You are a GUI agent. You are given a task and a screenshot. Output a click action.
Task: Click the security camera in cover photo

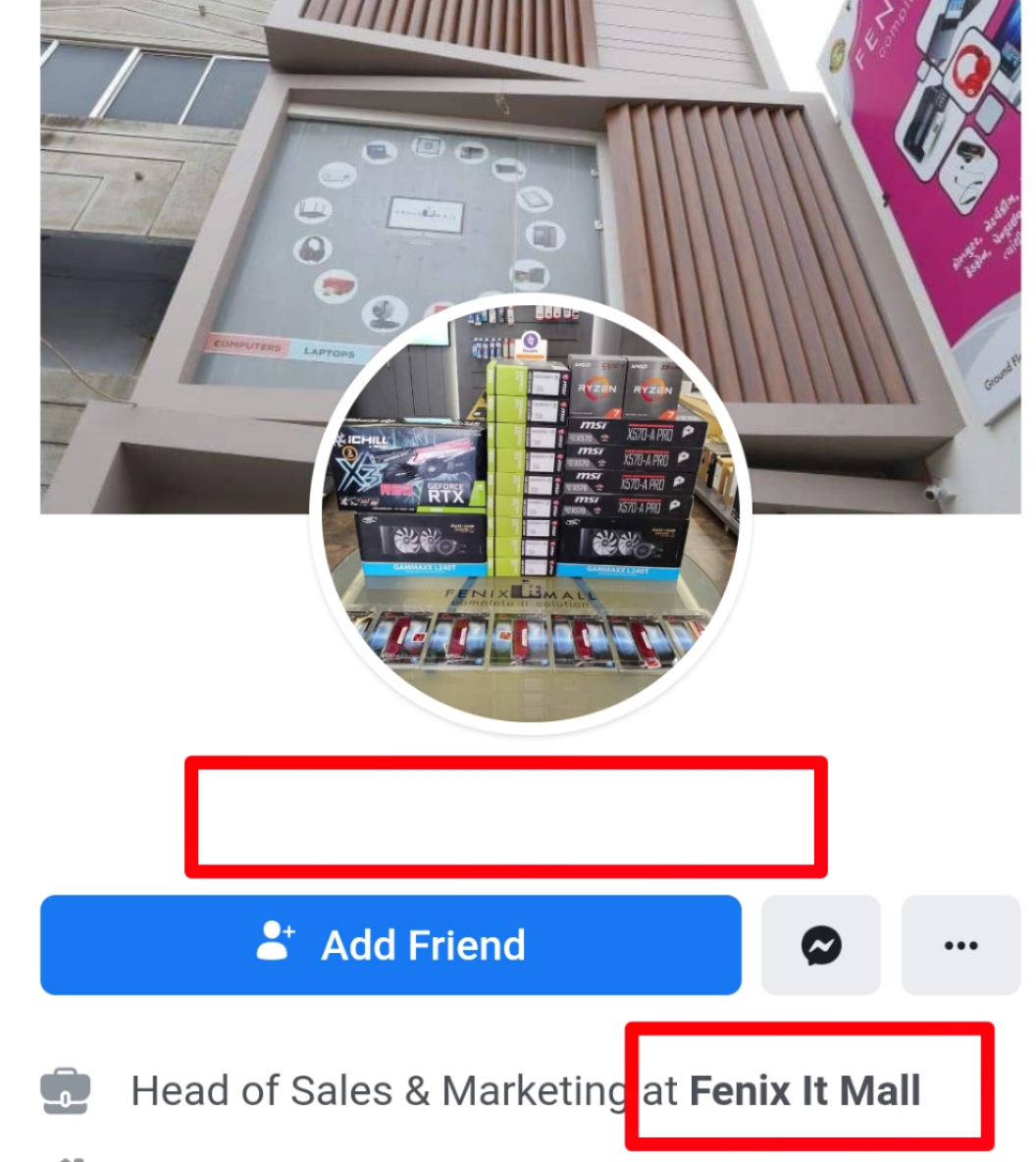pyautogui.click(x=934, y=492)
